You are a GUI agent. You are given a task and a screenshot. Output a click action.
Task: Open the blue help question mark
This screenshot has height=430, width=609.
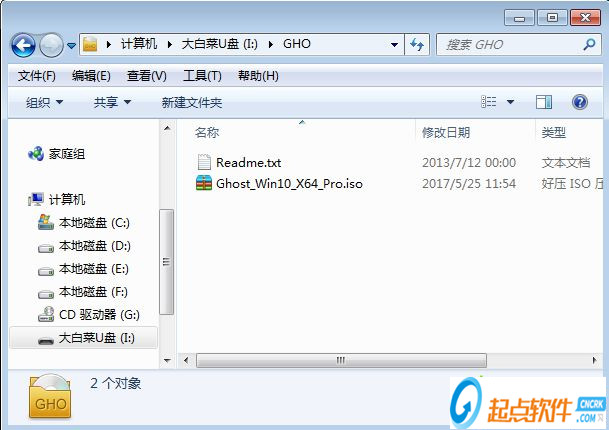pos(579,102)
